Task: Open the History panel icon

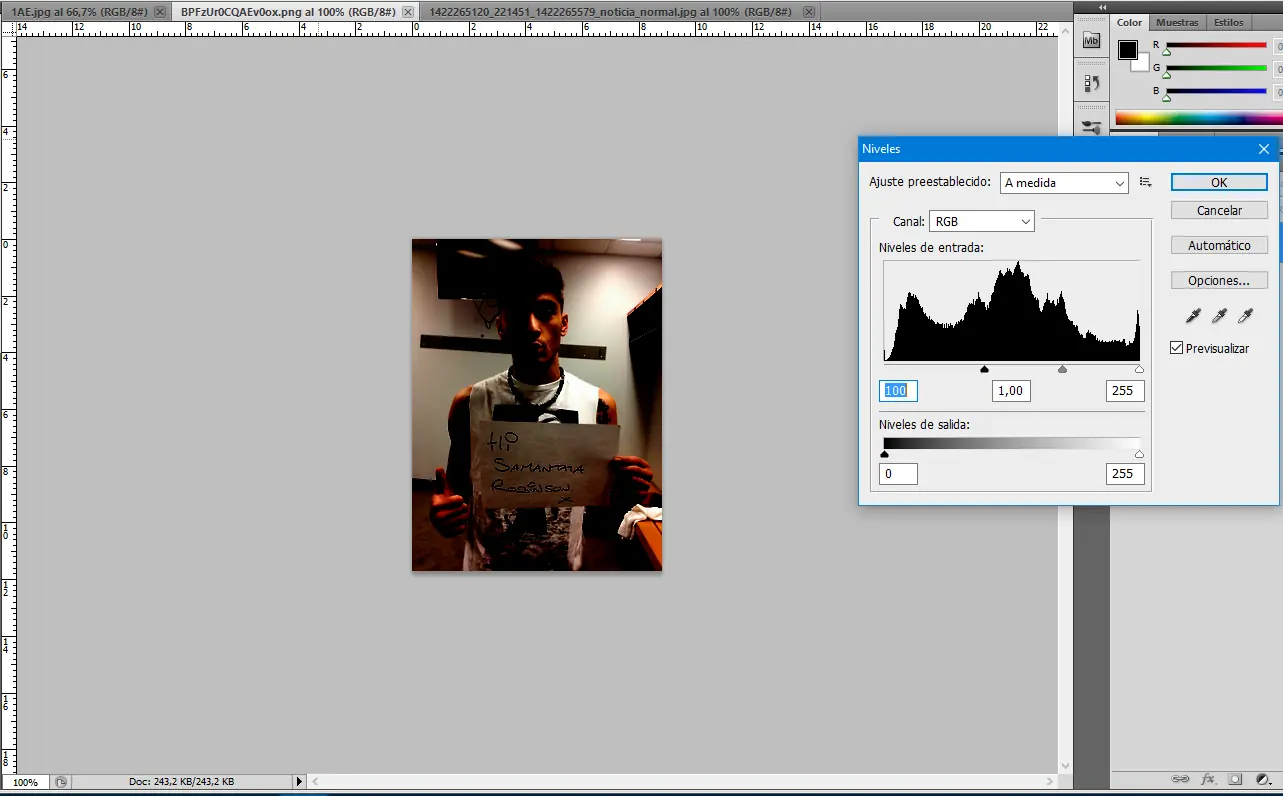Action: point(1092,85)
